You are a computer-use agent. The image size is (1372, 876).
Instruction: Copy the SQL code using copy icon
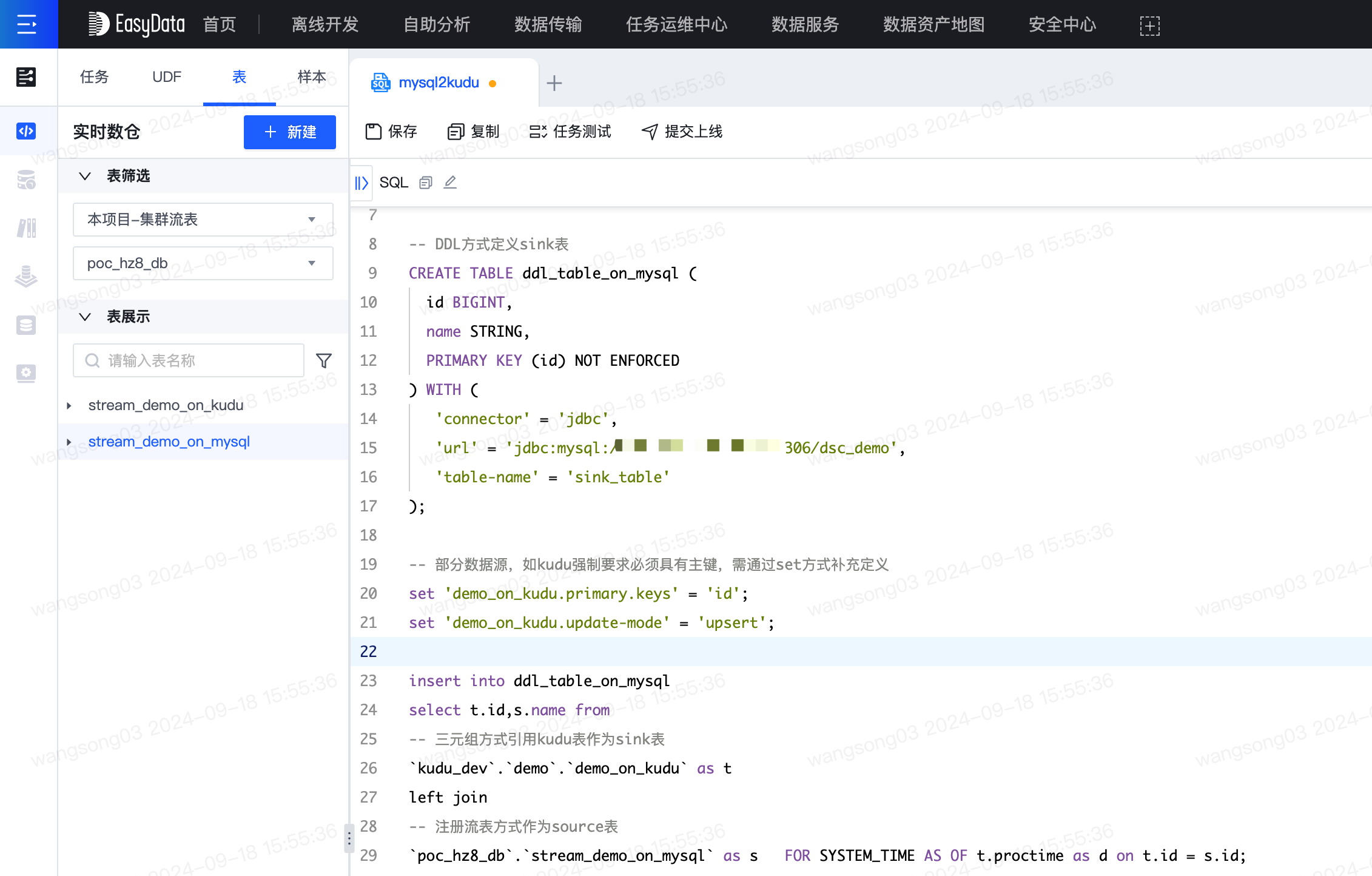pos(425,182)
